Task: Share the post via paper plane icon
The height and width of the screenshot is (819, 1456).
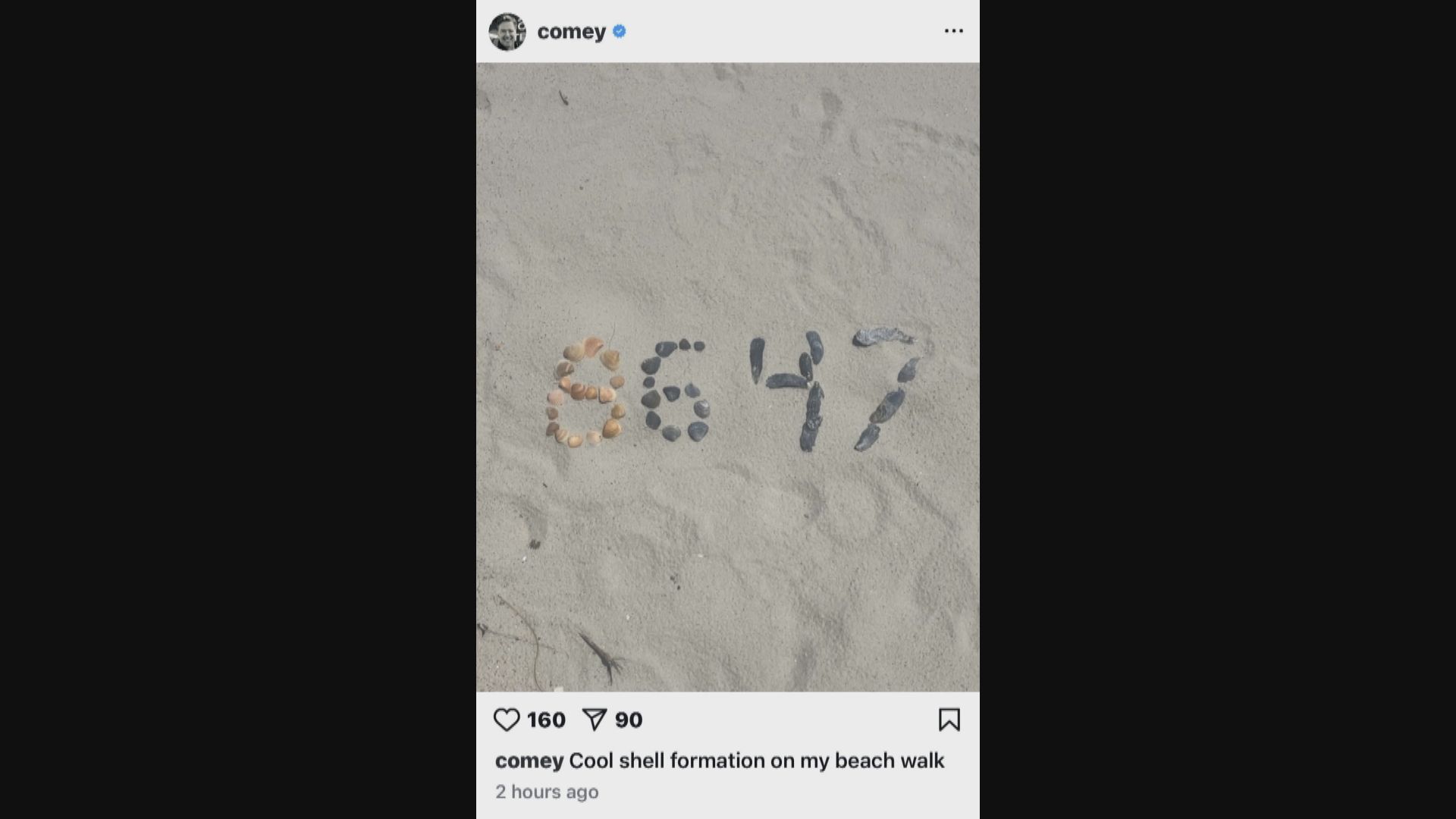Action: pyautogui.click(x=595, y=720)
